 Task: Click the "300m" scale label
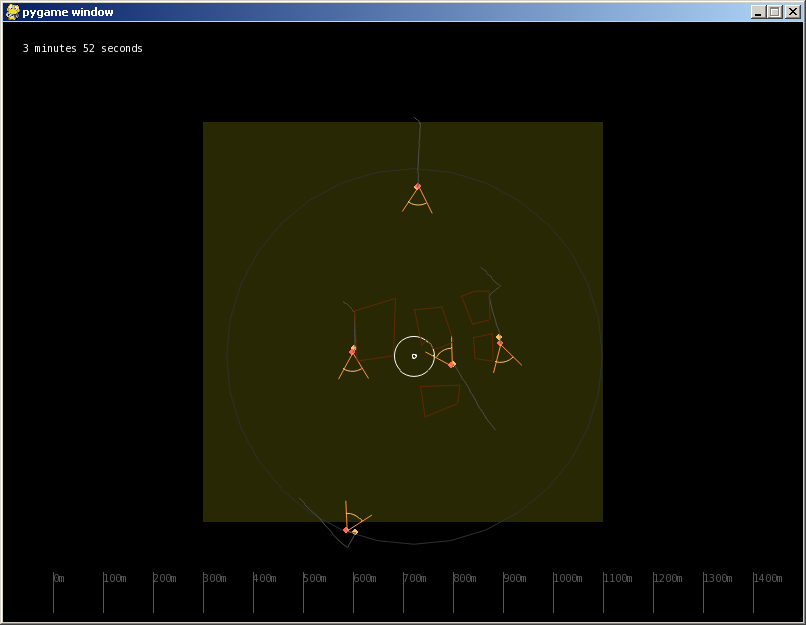tap(215, 578)
